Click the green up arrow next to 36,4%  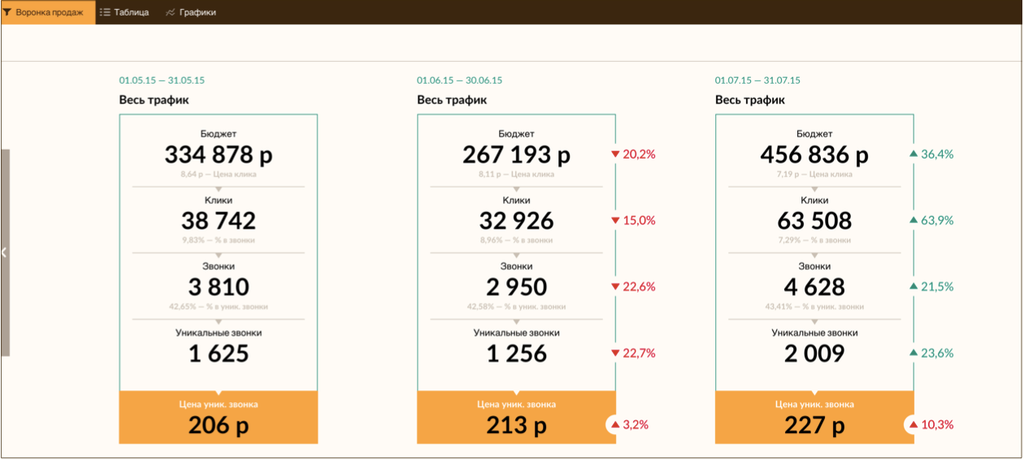tap(913, 154)
